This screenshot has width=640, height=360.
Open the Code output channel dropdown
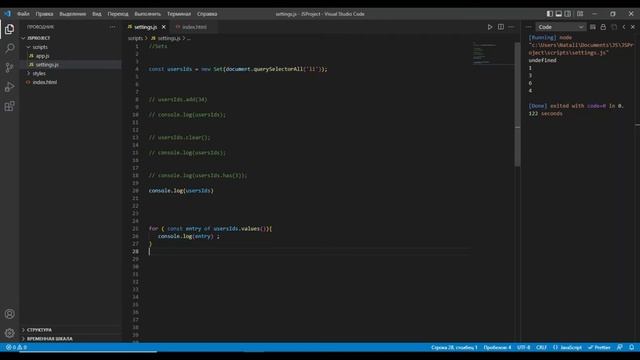[560, 27]
